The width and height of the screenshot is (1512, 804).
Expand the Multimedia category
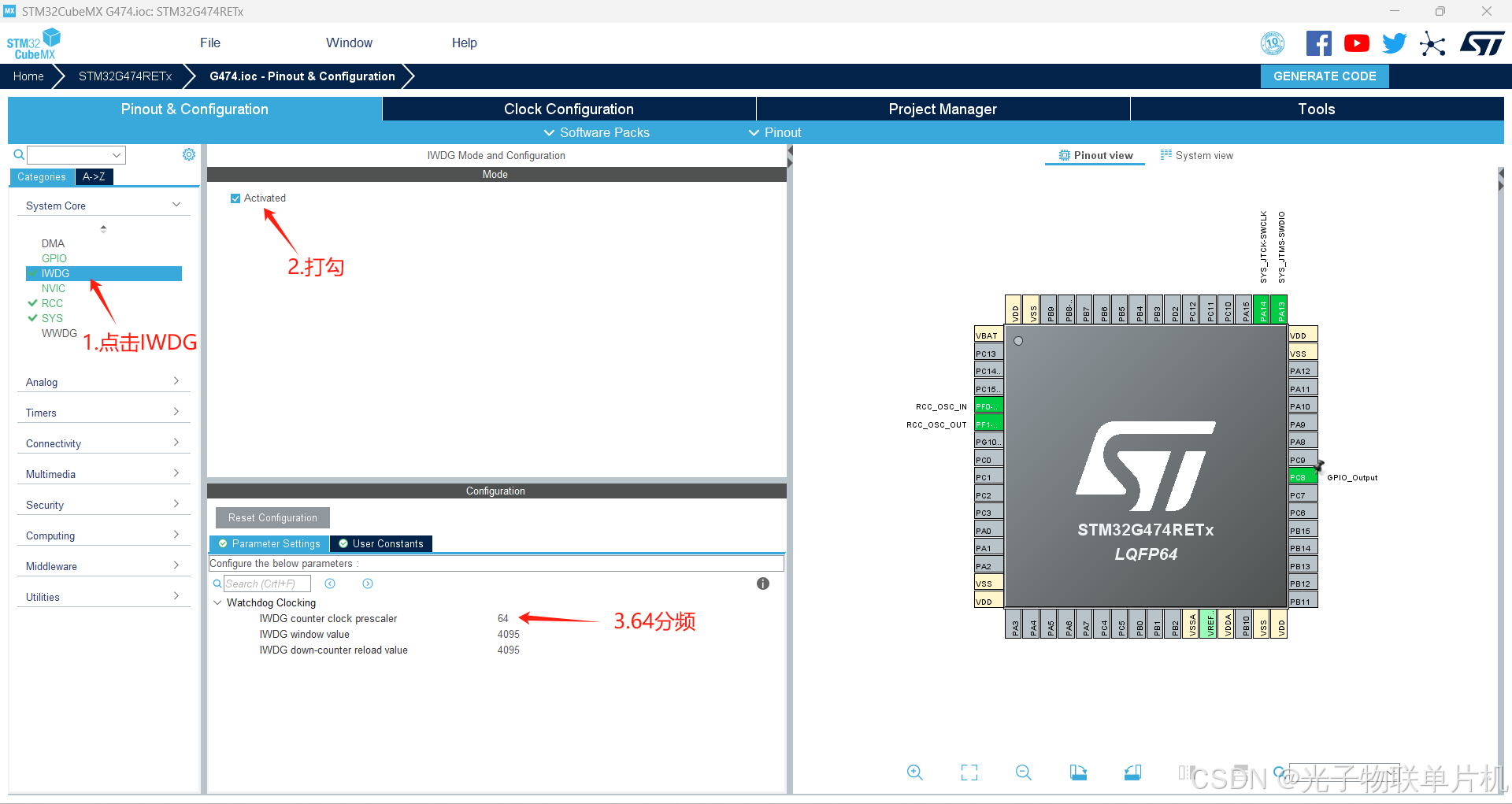(x=103, y=474)
